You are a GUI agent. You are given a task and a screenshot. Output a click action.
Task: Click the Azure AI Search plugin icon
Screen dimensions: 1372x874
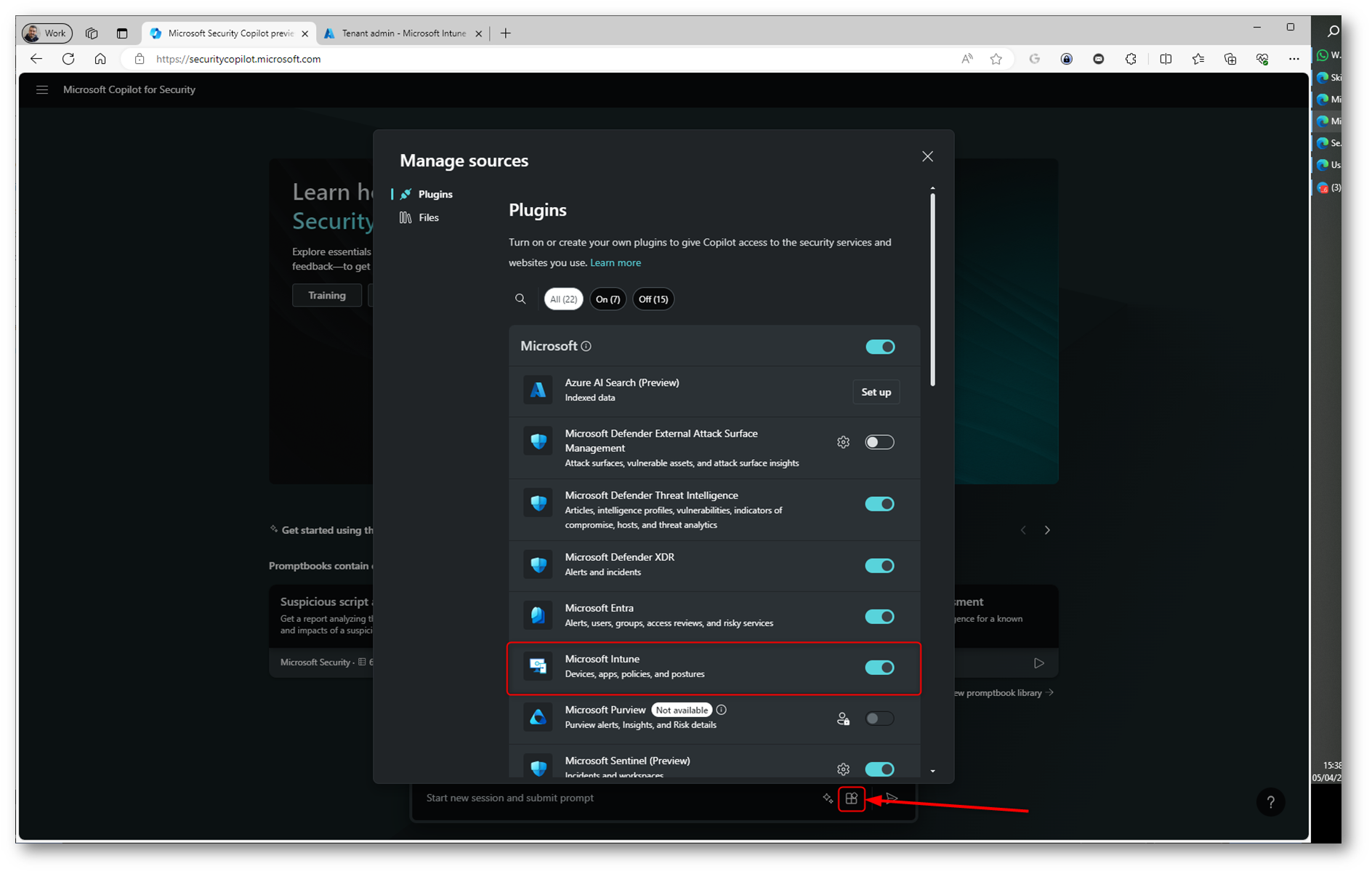tap(538, 390)
